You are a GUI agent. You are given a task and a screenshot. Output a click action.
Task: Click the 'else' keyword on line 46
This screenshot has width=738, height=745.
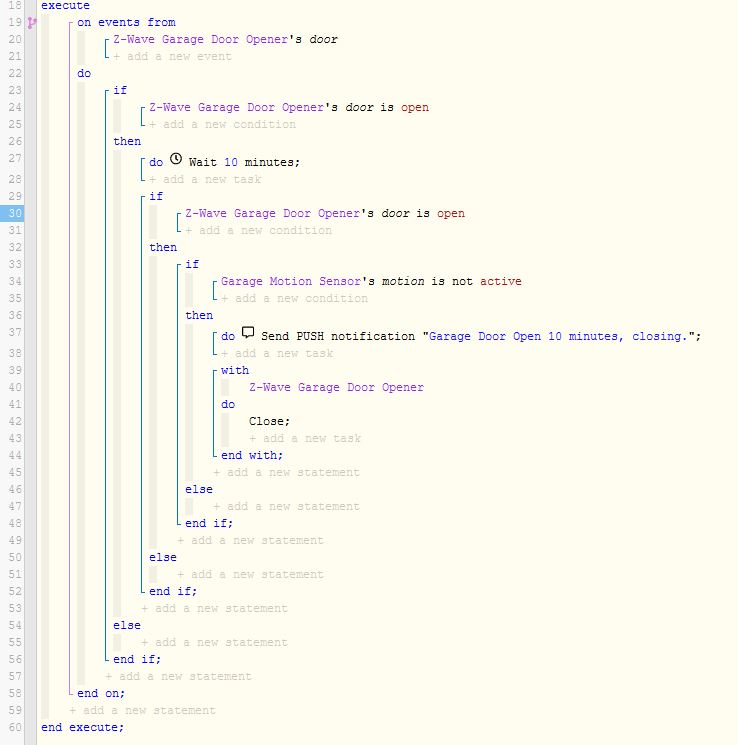coord(199,489)
